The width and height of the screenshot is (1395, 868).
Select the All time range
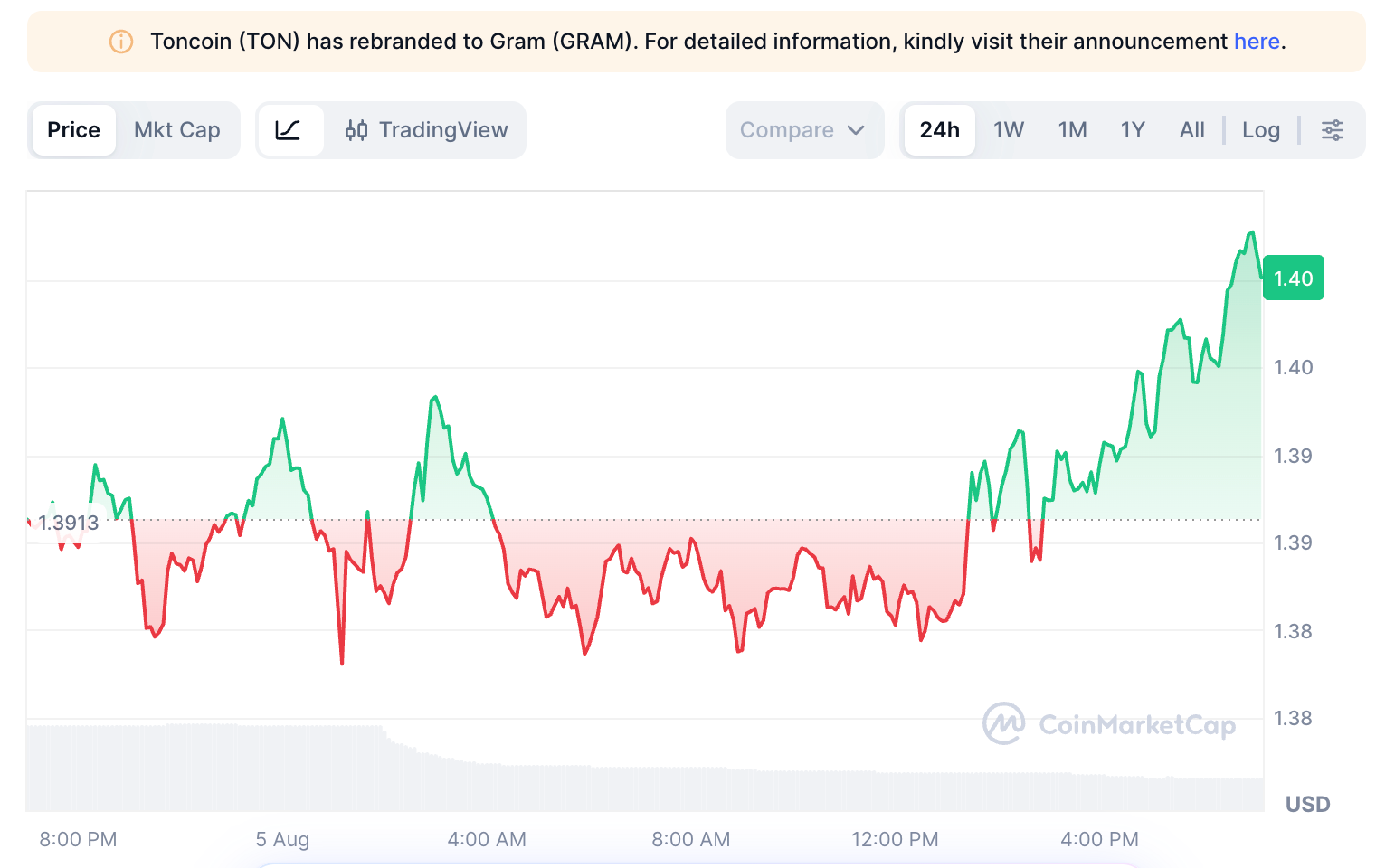pos(1192,130)
